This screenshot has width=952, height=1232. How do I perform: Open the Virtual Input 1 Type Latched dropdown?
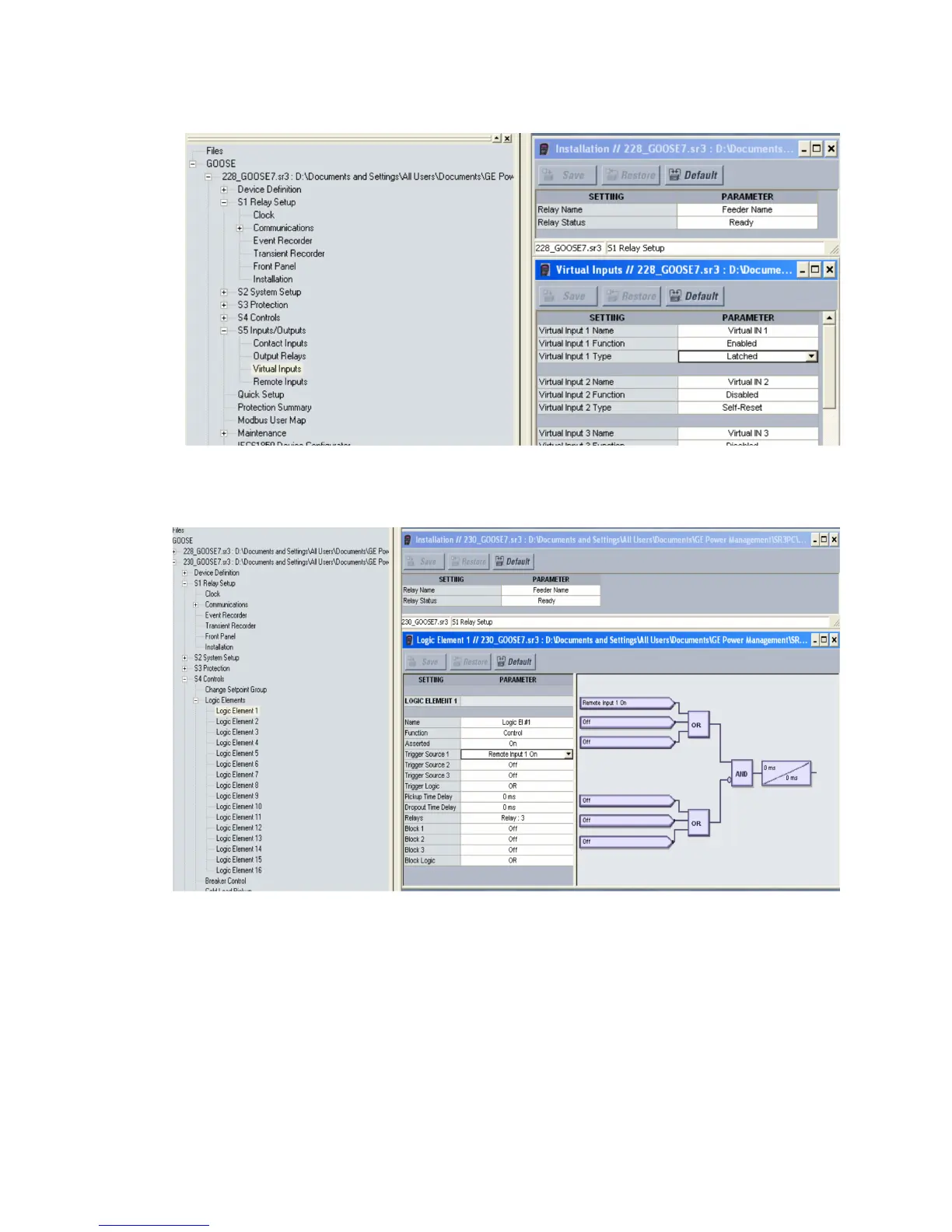pos(811,356)
